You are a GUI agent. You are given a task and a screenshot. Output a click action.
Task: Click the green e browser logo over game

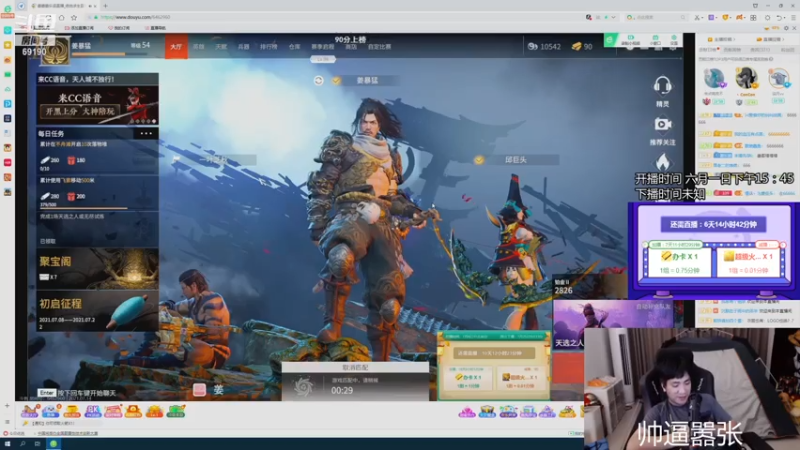click(610, 40)
